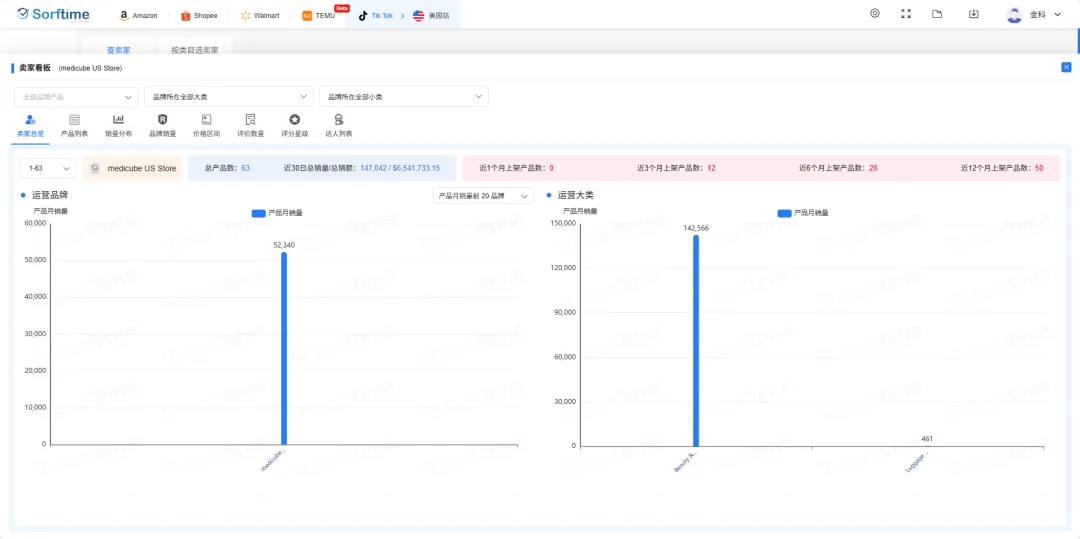Click the Beauty &... axis label

[x=686, y=461]
